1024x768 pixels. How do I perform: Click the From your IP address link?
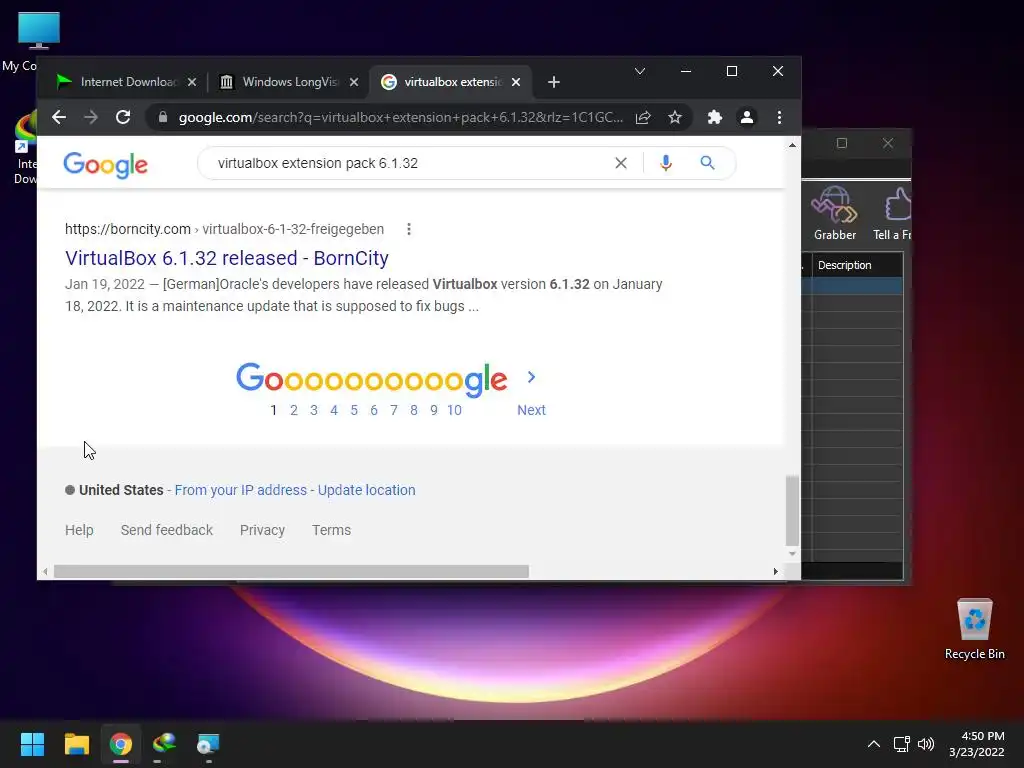pyautogui.click(x=240, y=490)
